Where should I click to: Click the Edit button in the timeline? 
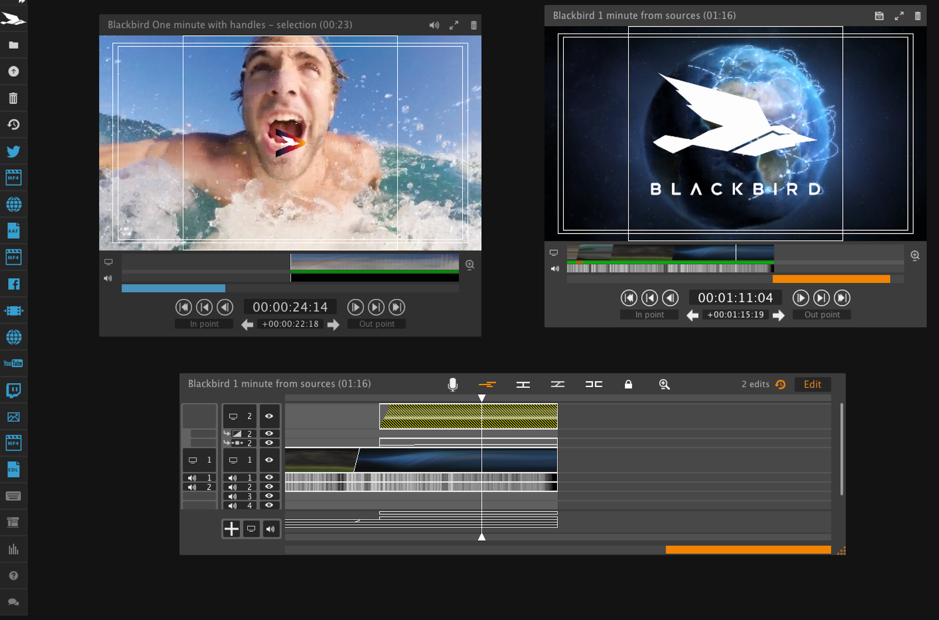[812, 385]
